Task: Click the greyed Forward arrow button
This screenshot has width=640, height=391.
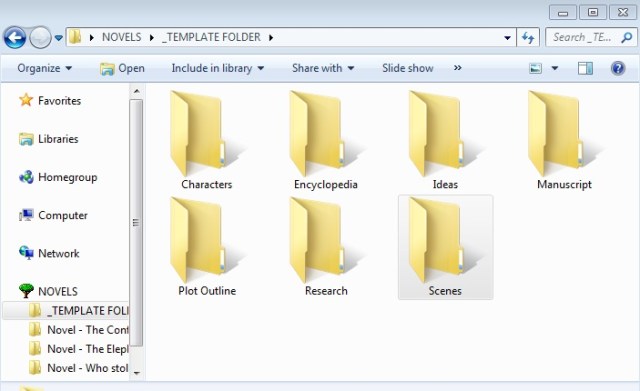Action: click(40, 38)
